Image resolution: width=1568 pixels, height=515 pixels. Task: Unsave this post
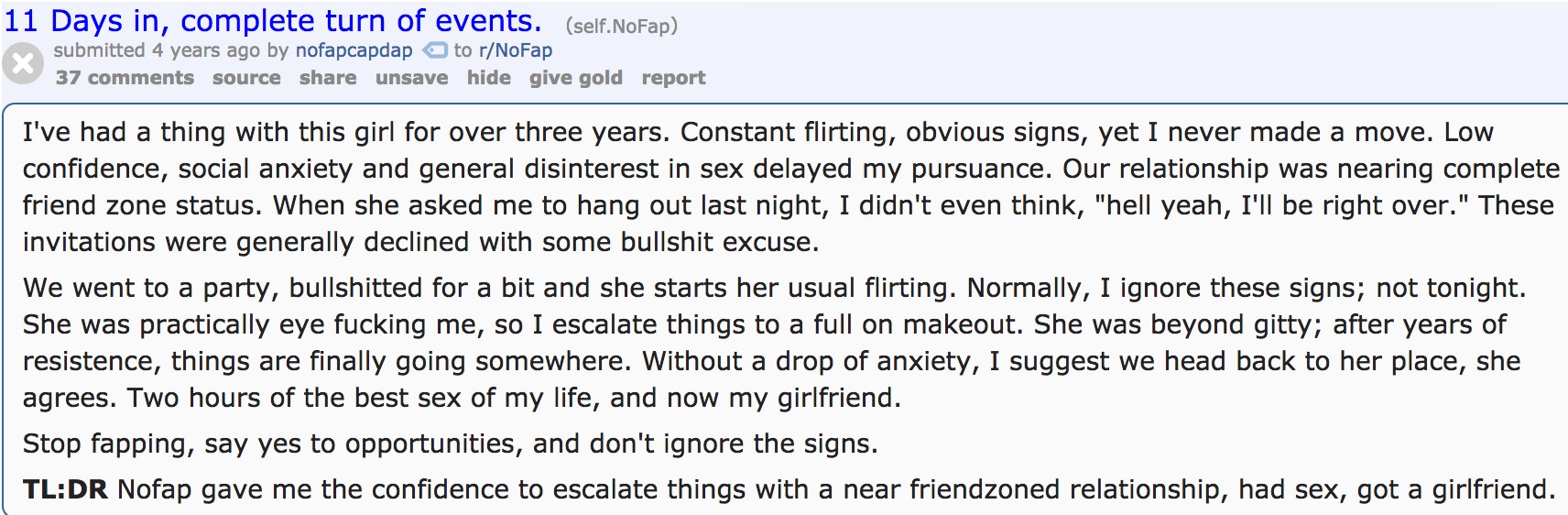point(411,78)
